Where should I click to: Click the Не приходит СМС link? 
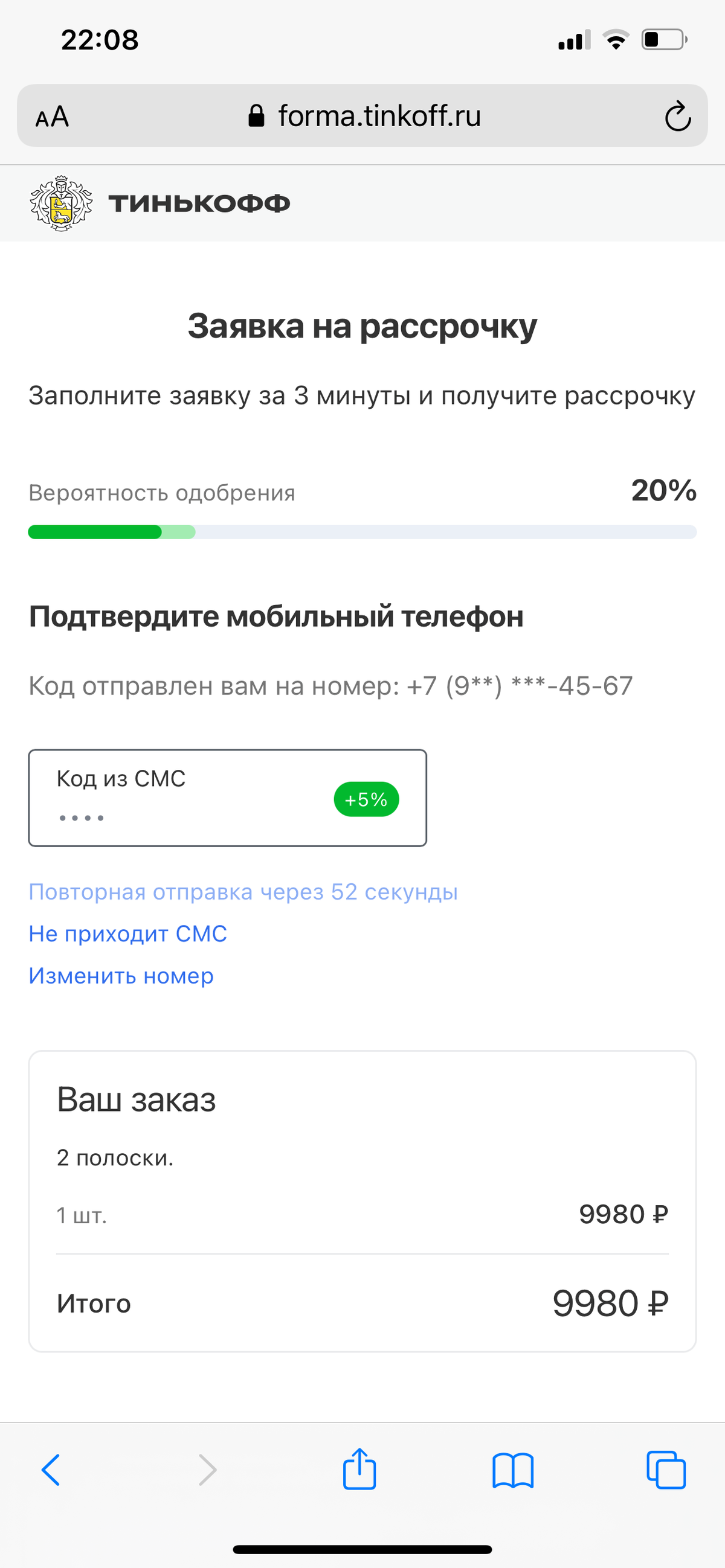pyautogui.click(x=128, y=934)
